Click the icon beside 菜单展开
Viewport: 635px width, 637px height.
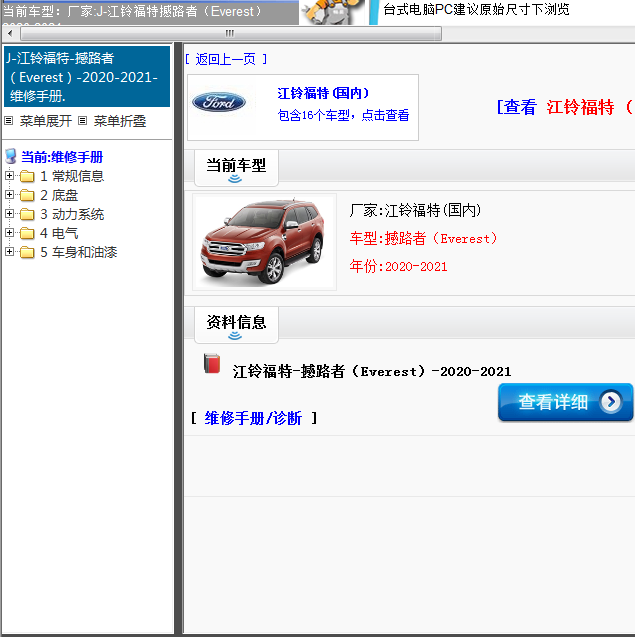9,120
